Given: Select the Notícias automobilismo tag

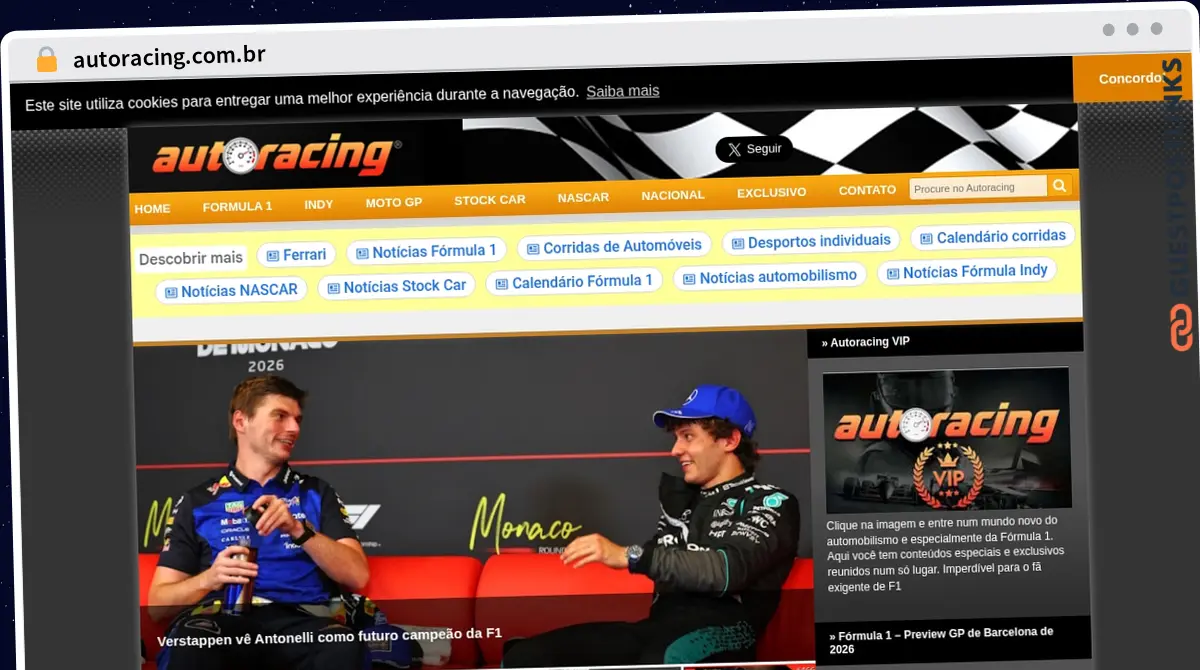Looking at the screenshot, I should 770,276.
